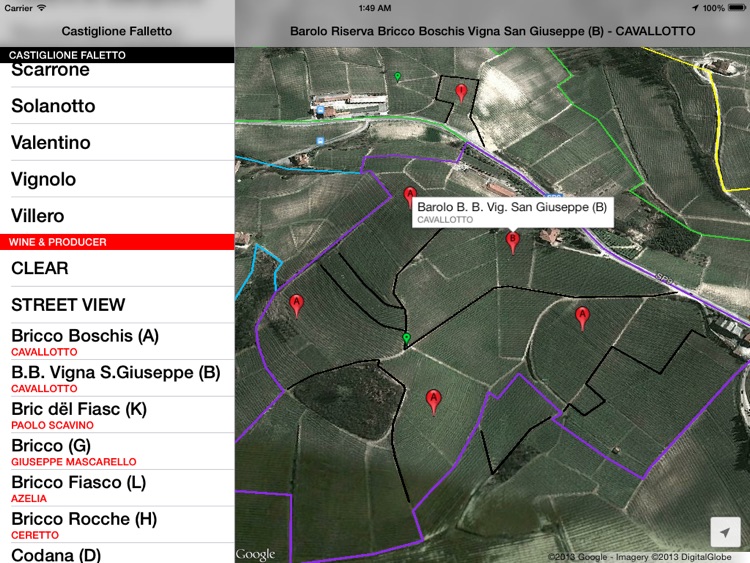Tap the 1:49 AM clock in the status bar
The height and width of the screenshot is (563, 750).
pos(375,8)
